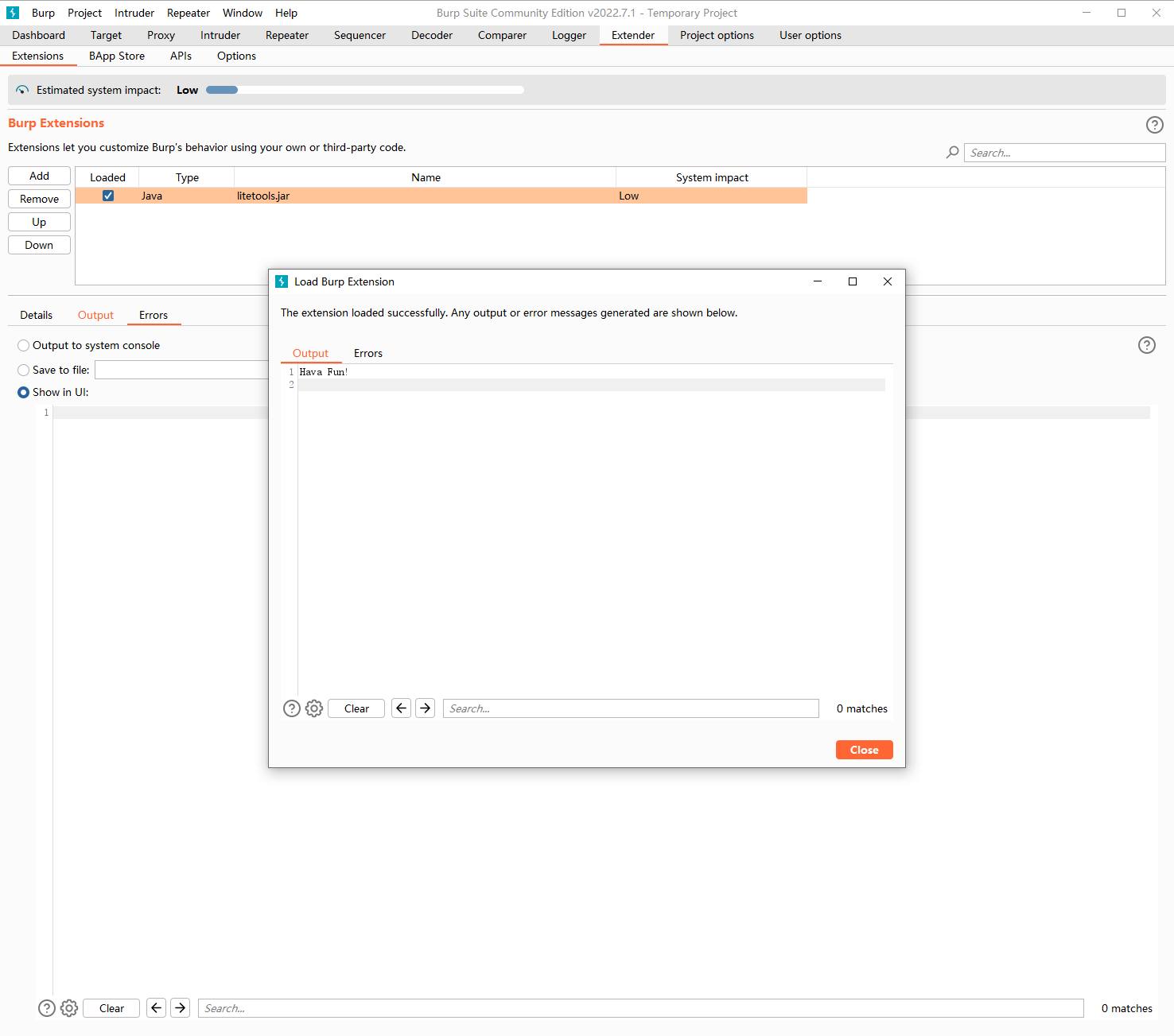Open bottom panel settings gear icon
The image size is (1174, 1036).
tap(69, 1008)
